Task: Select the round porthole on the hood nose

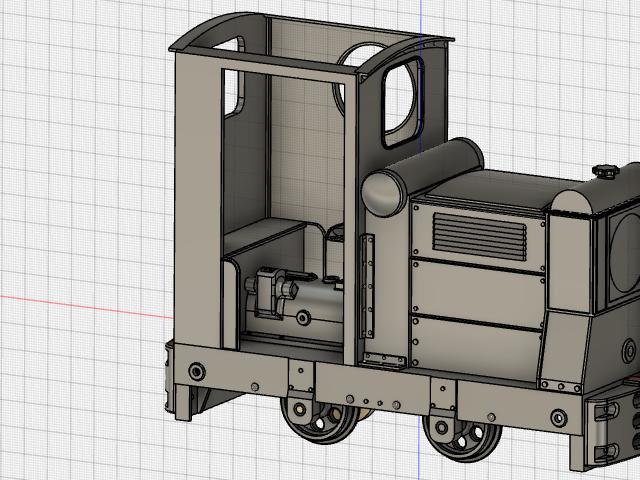Action: click(x=625, y=253)
